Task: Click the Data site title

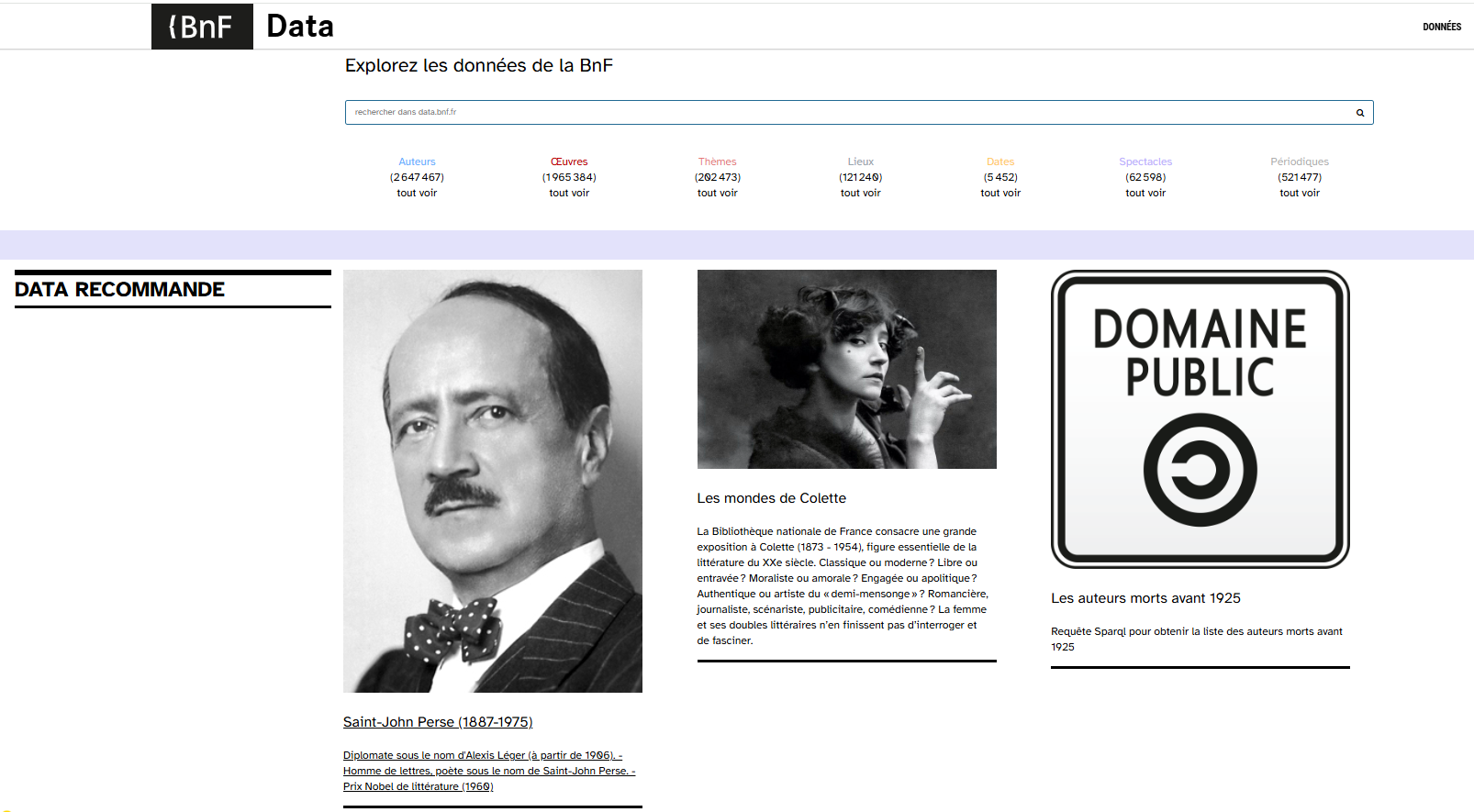Action: coord(300,27)
